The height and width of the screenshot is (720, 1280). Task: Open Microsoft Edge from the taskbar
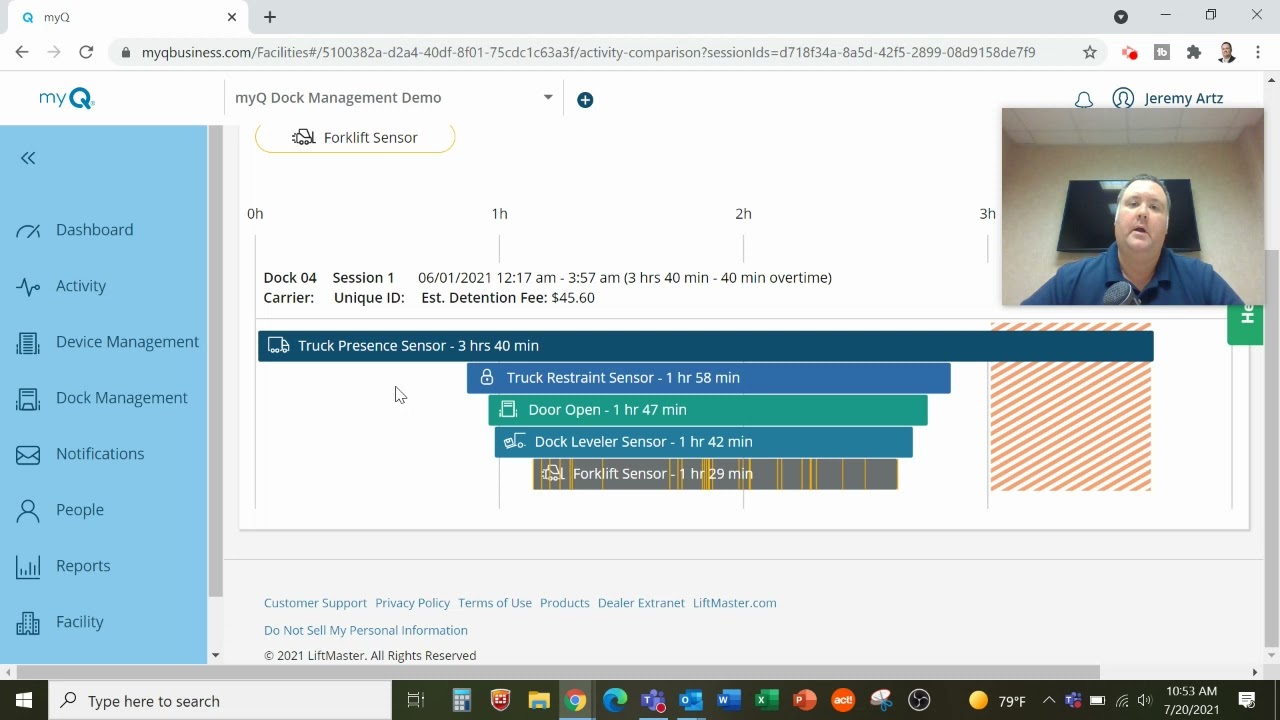(614, 701)
